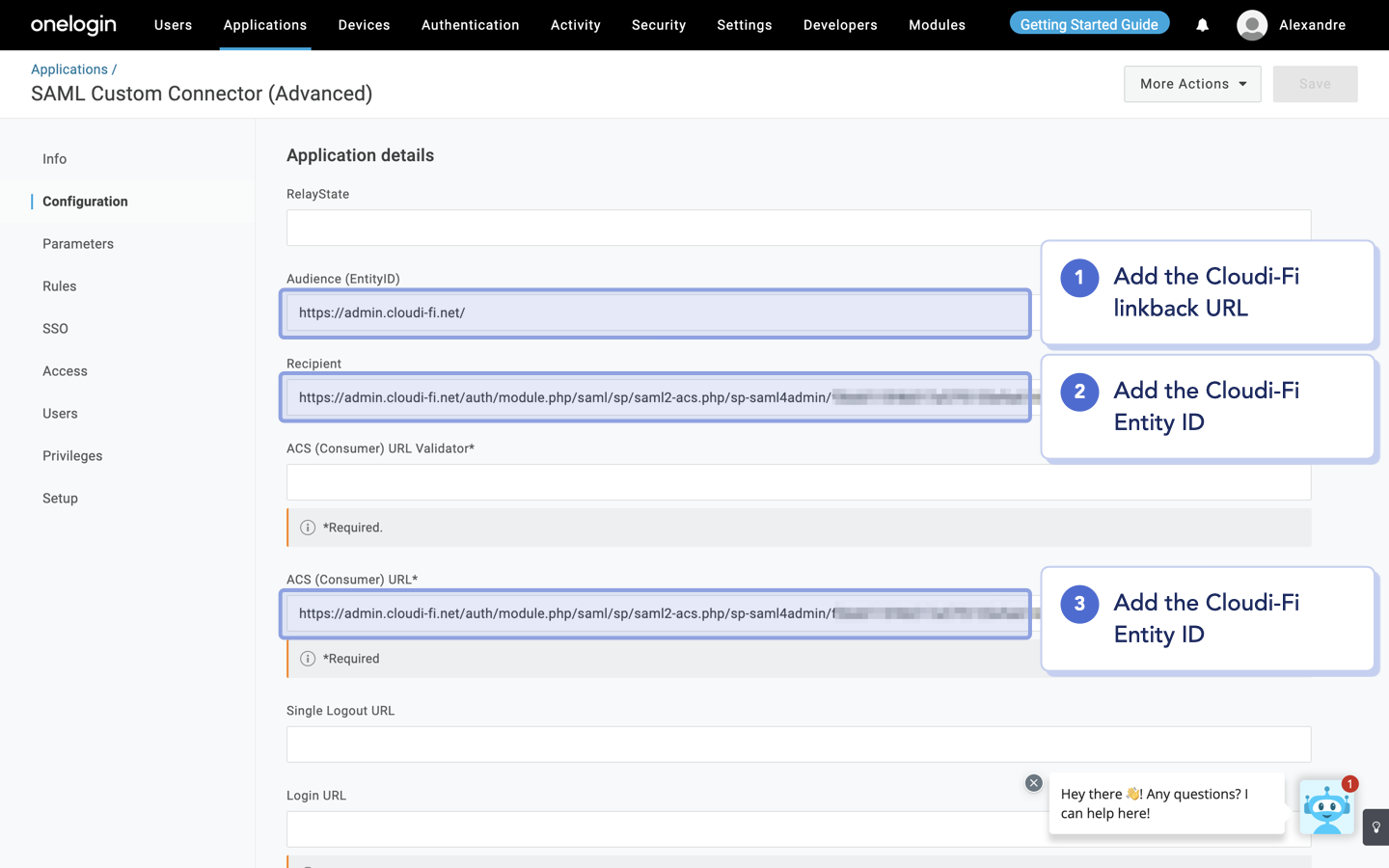This screenshot has height=868, width=1389.
Task: Open the Applications menu
Action: (264, 25)
